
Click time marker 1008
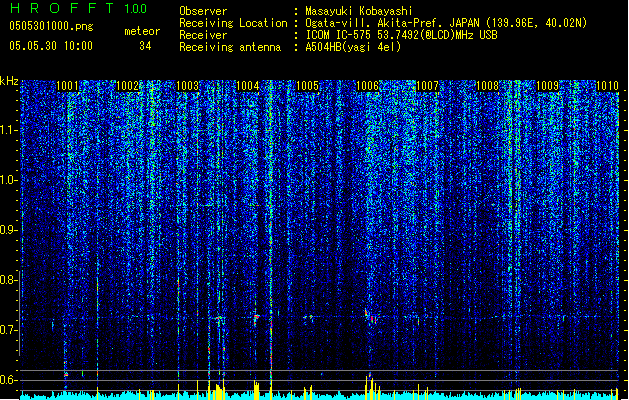click(487, 86)
